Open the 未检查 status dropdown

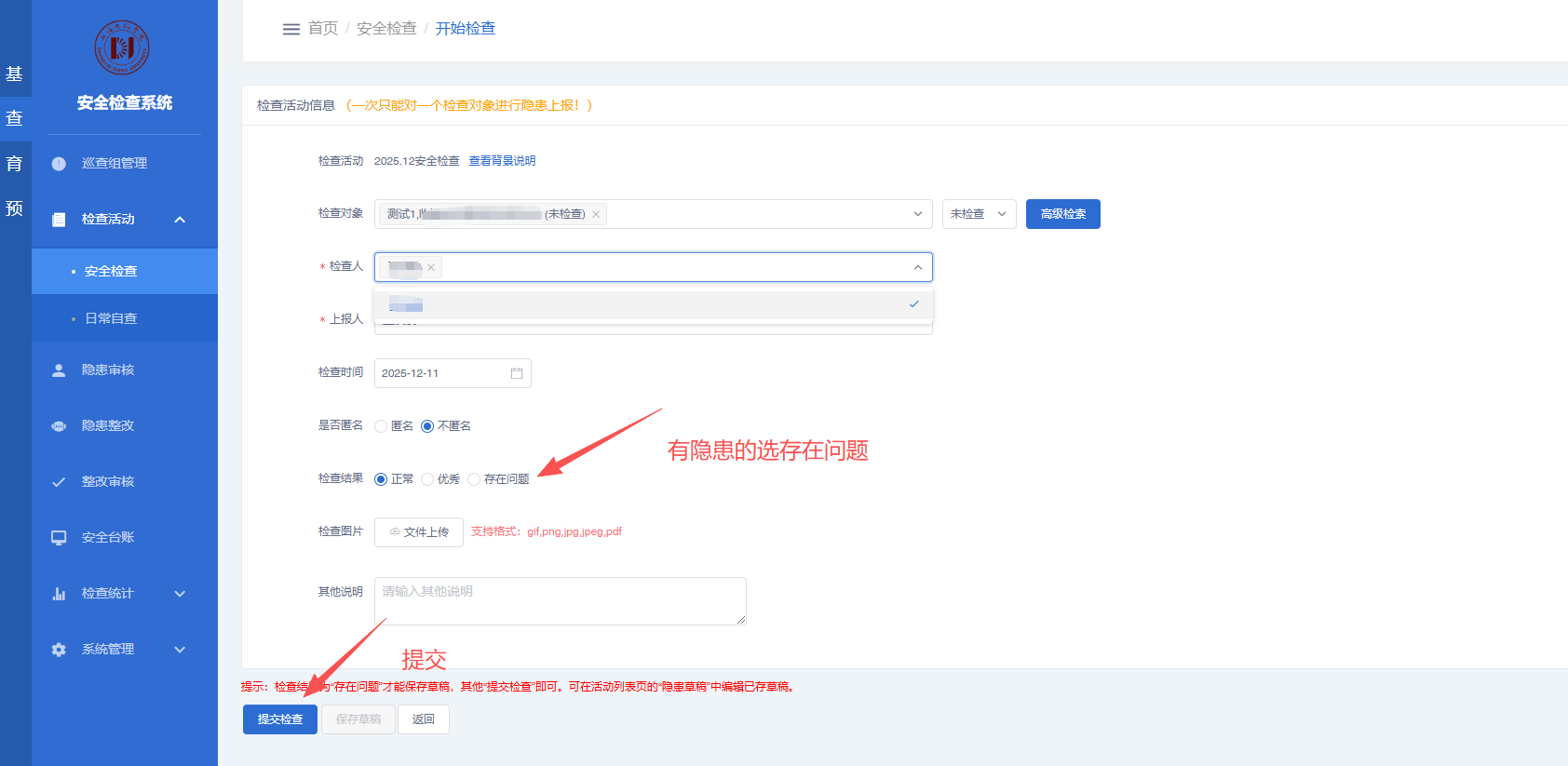click(979, 214)
